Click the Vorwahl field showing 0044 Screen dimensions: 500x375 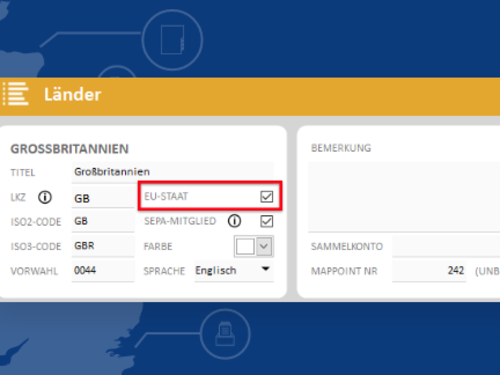click(x=103, y=271)
